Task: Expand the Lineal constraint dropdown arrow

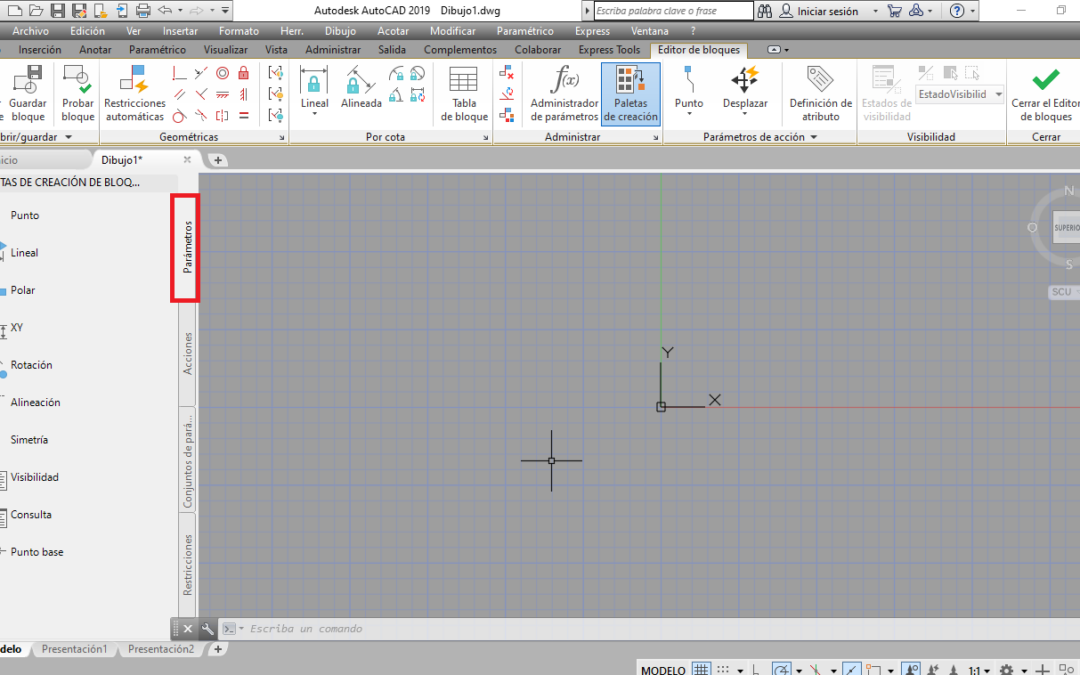Action: click(x=314, y=114)
